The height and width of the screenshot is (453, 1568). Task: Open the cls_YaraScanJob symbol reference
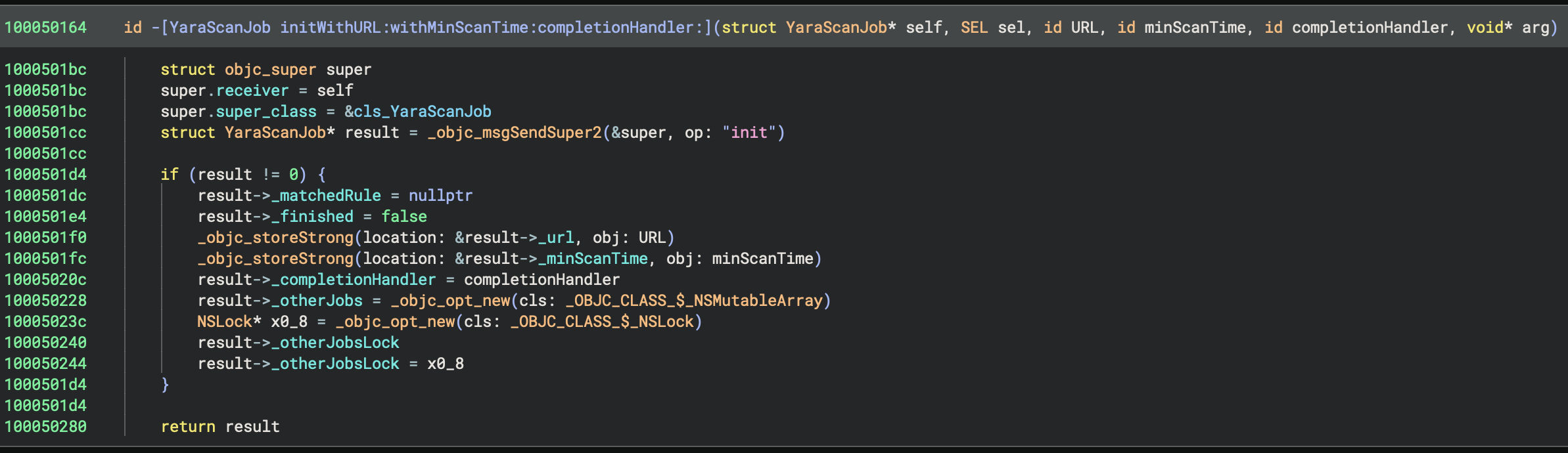point(422,112)
